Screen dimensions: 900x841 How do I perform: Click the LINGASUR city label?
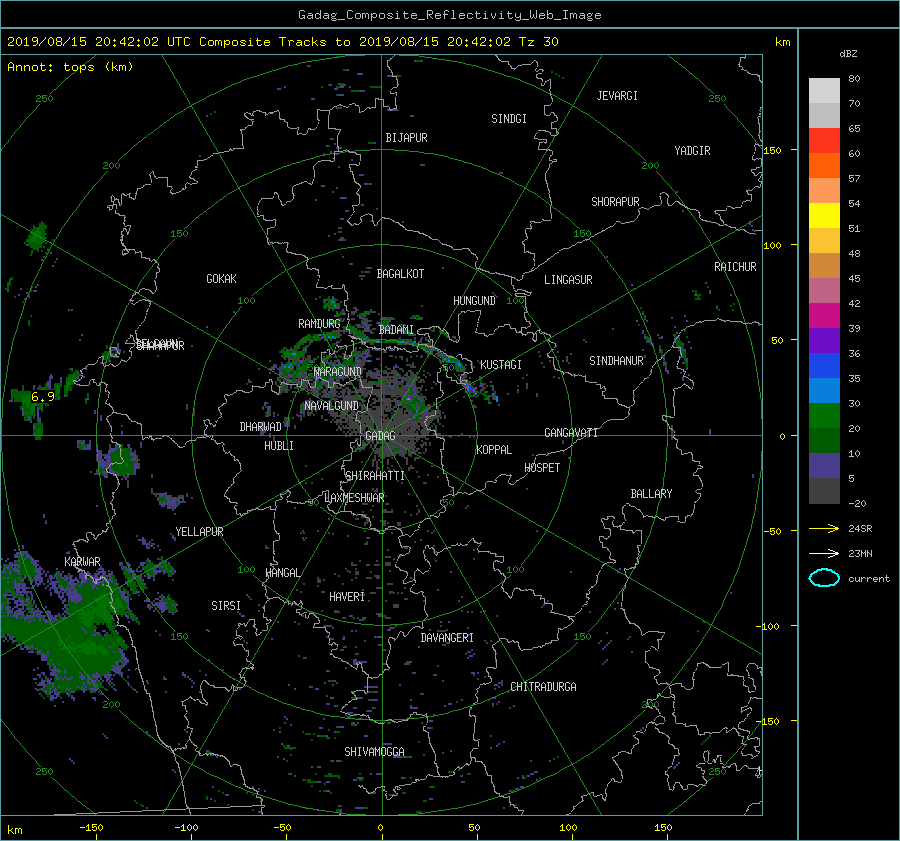point(568,280)
